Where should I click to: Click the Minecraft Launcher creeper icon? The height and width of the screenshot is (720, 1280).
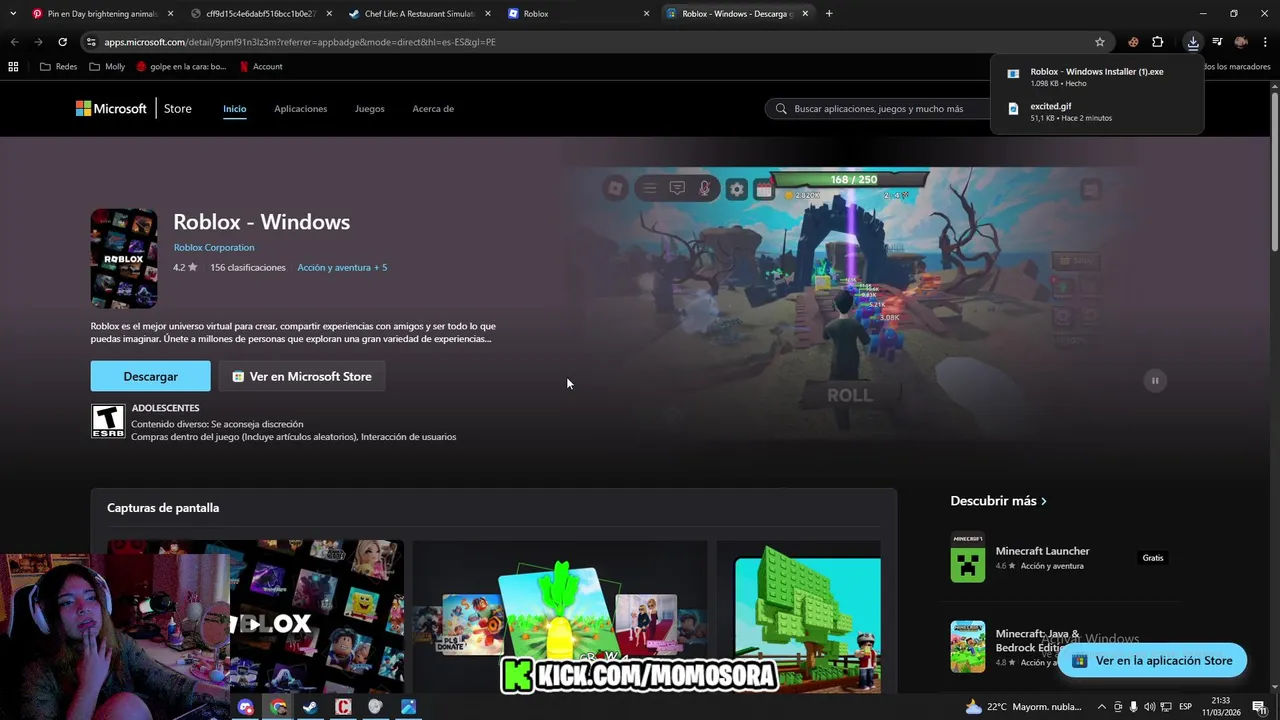[x=968, y=557]
